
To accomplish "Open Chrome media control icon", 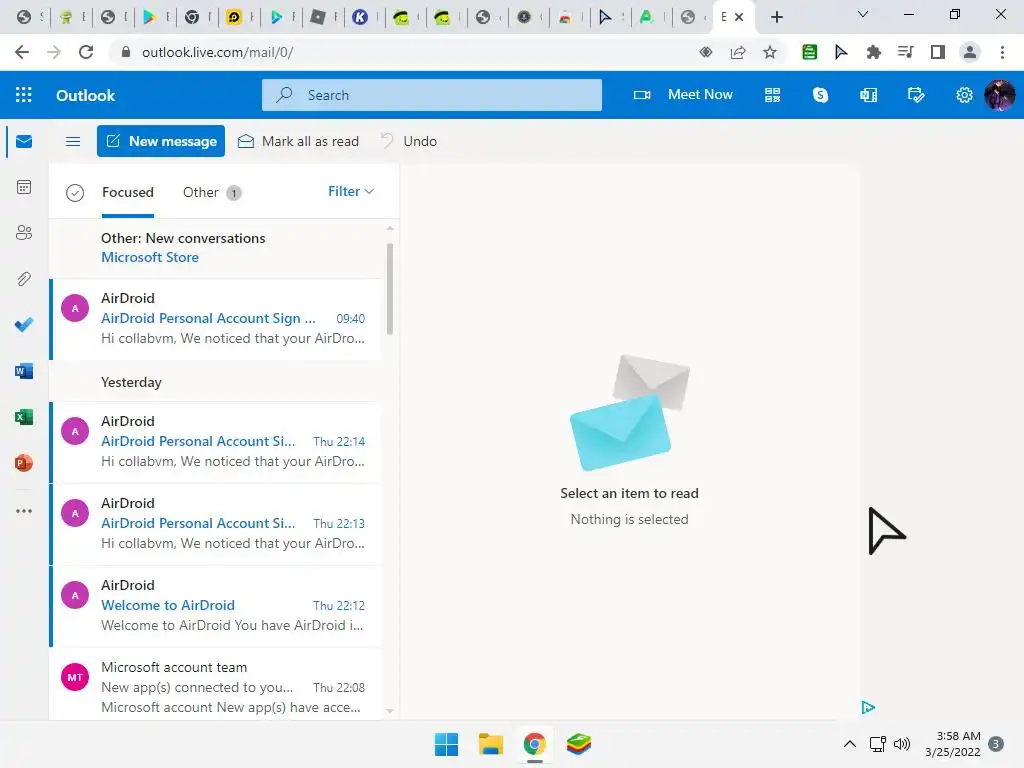I will (x=905, y=52).
